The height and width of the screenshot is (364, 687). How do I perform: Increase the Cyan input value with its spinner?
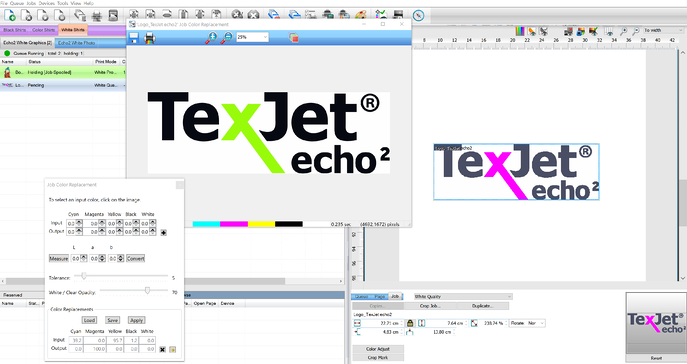click(x=79, y=222)
